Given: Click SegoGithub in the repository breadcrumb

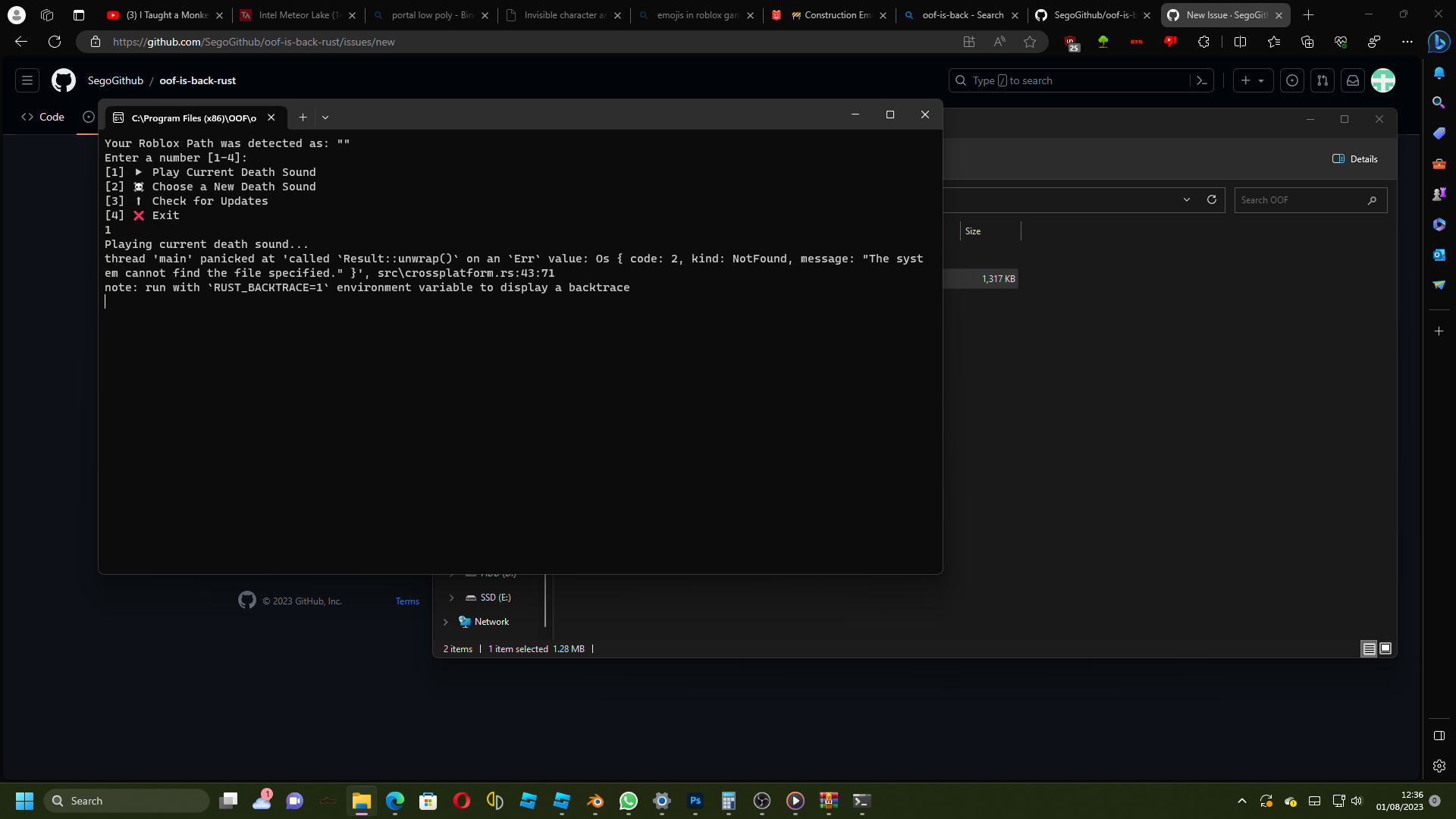Looking at the screenshot, I should click(x=115, y=80).
